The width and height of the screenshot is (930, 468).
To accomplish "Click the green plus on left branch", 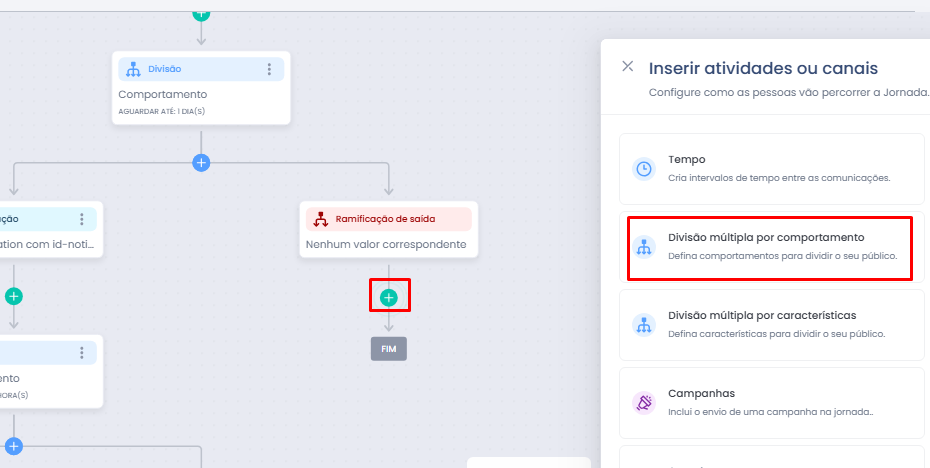I will (14, 296).
